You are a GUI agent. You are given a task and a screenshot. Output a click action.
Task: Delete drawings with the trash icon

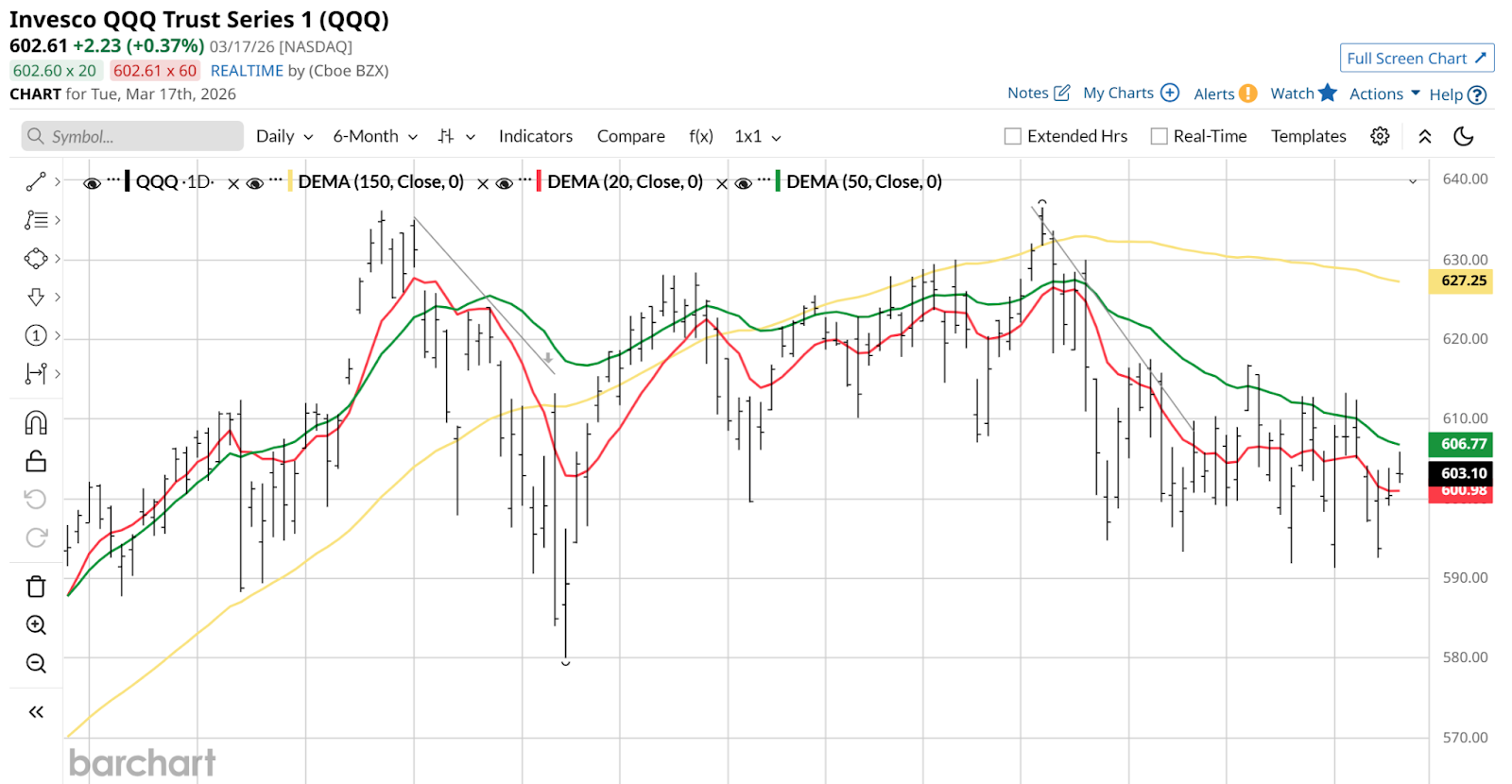36,587
